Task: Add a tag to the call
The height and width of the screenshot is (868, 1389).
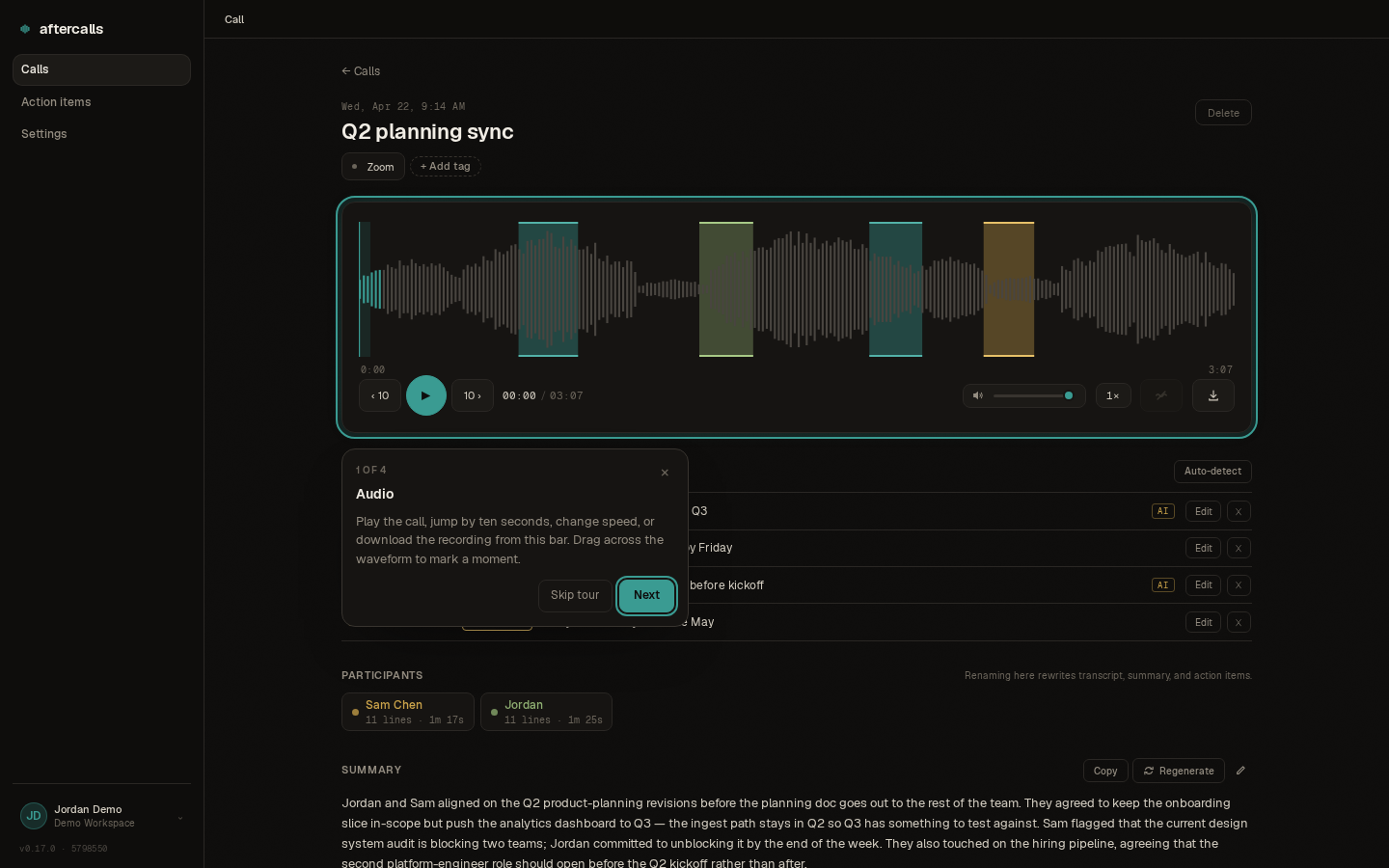Action: pyautogui.click(x=446, y=167)
